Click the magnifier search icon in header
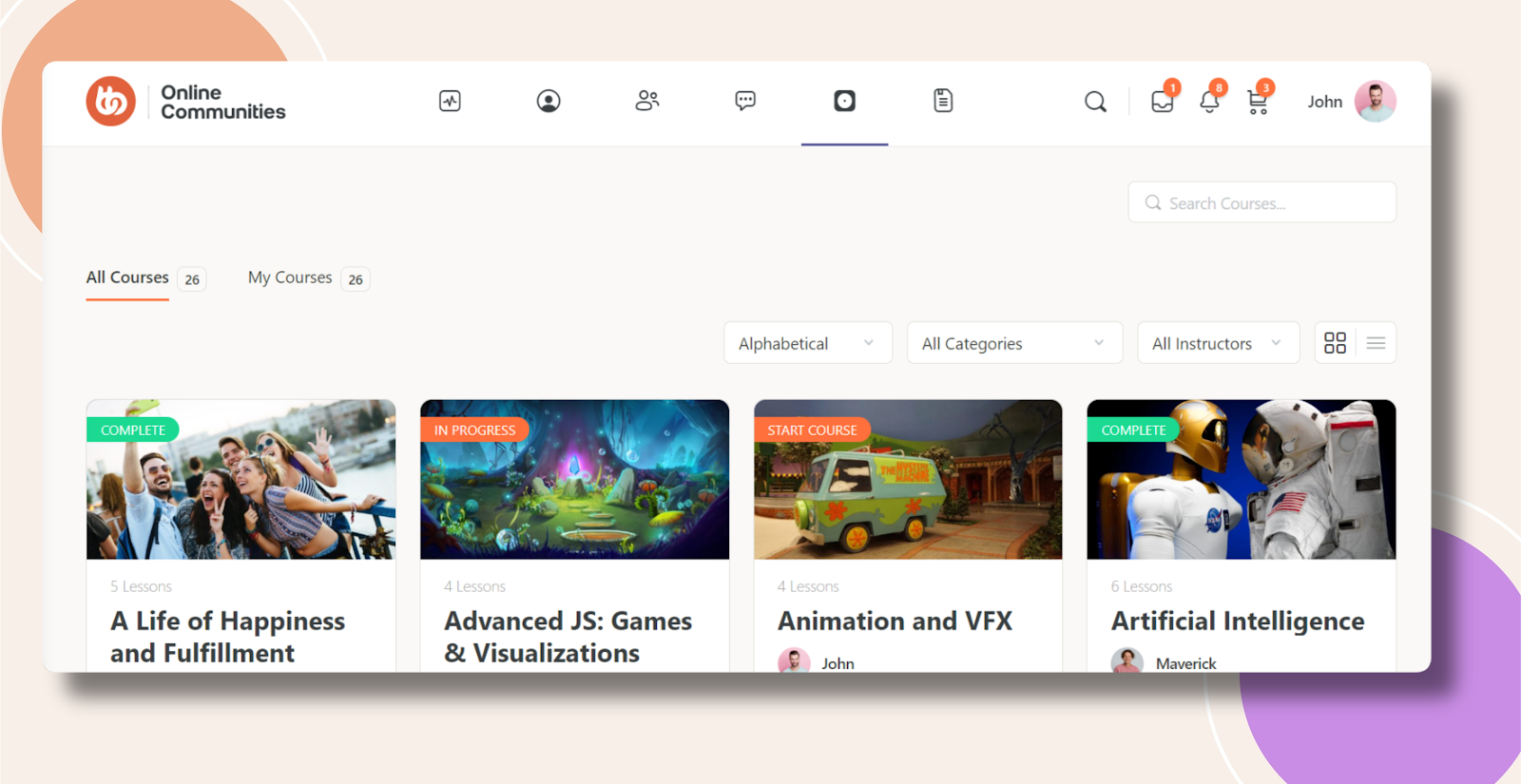Viewport: 1521px width, 784px height. click(1095, 102)
